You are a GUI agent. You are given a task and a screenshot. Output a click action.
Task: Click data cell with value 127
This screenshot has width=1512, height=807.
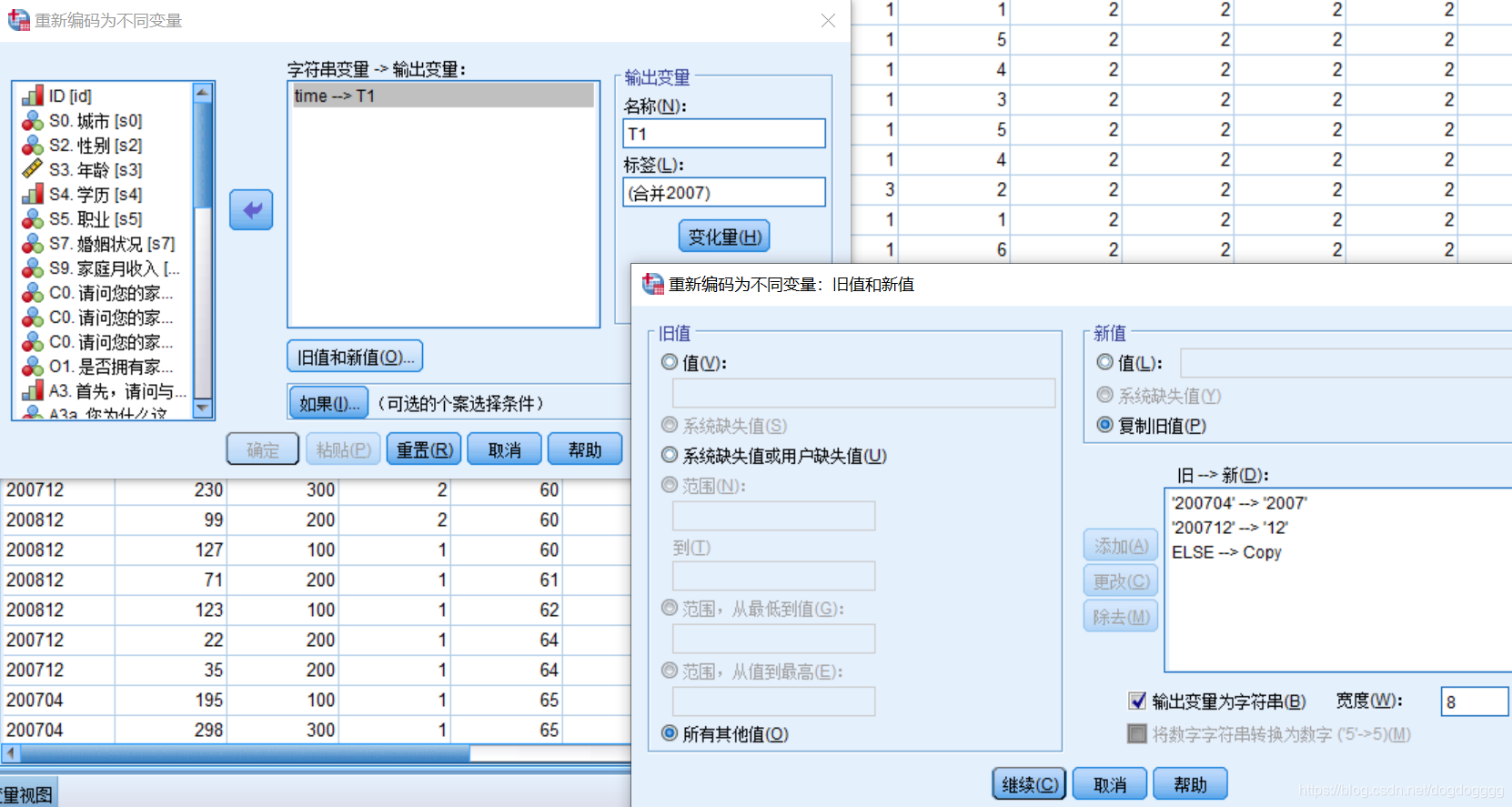pyautogui.click(x=170, y=550)
